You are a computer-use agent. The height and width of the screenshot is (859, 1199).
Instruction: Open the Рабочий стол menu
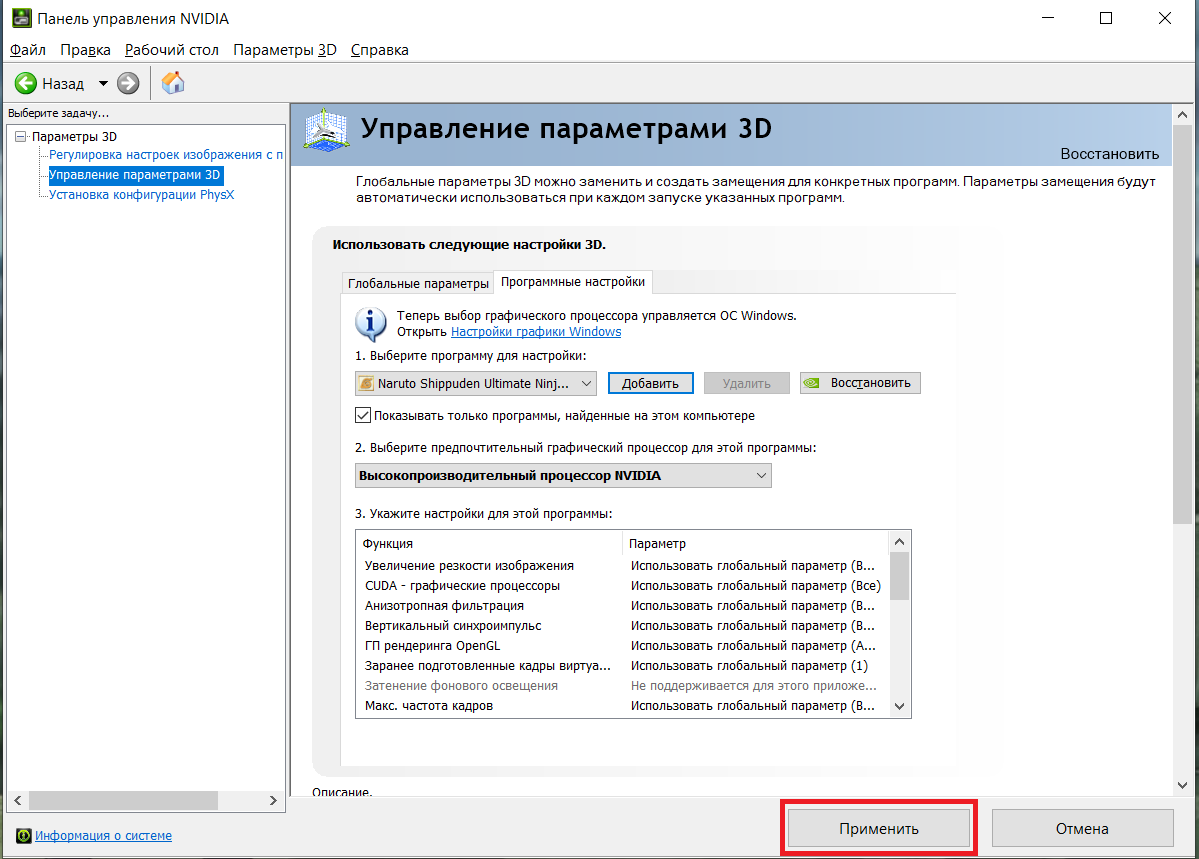click(x=172, y=50)
